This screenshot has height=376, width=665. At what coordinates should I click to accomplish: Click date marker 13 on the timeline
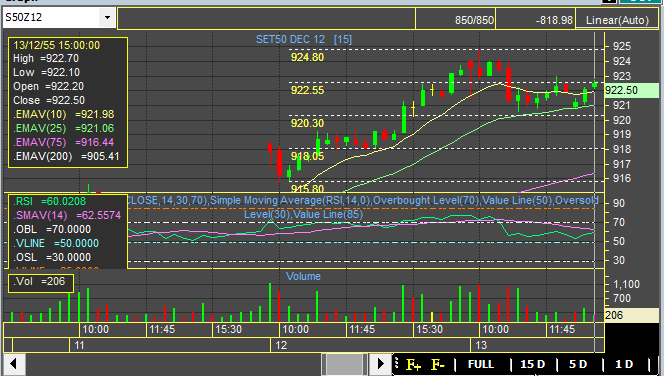pos(481,345)
